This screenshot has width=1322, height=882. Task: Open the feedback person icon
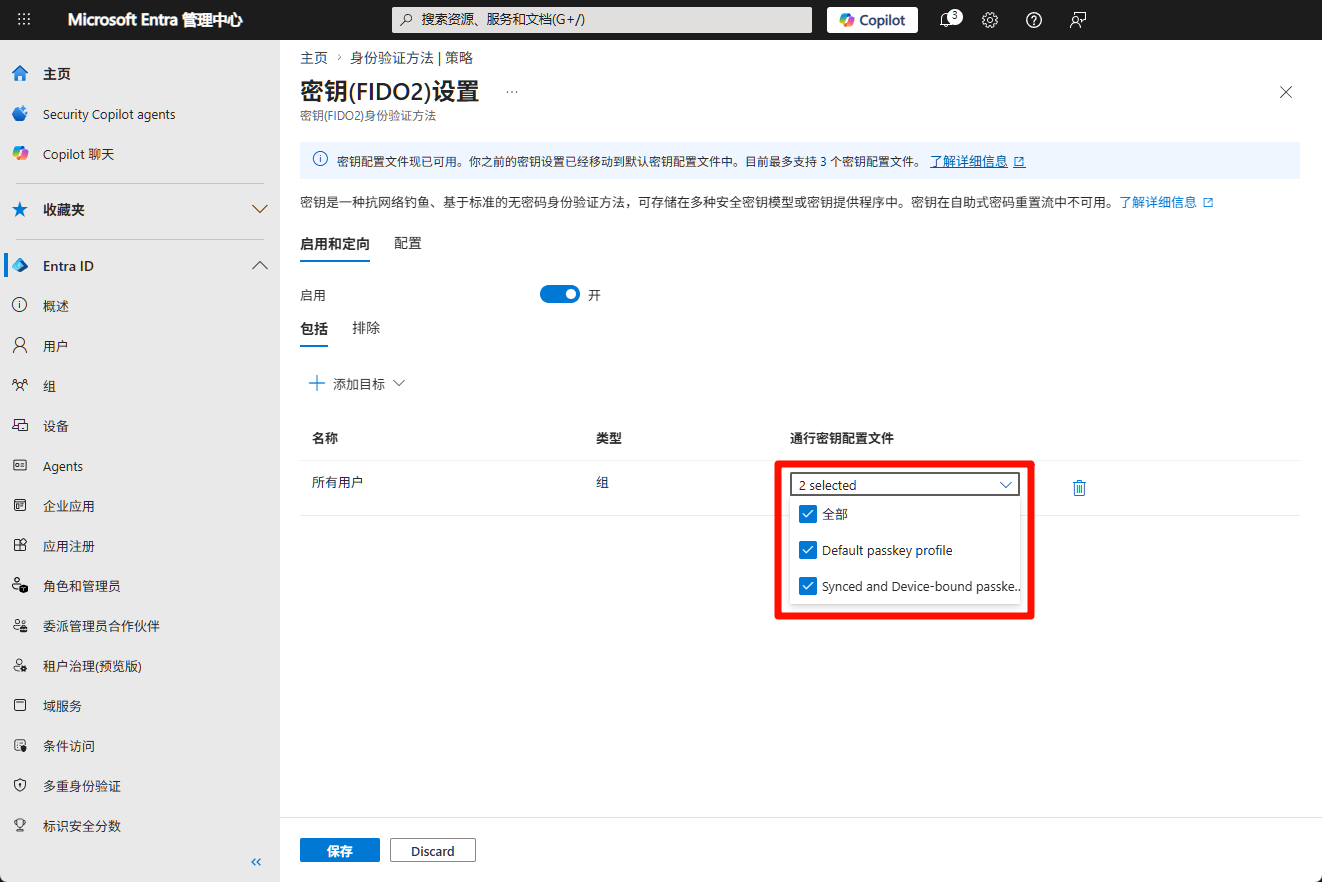point(1078,20)
